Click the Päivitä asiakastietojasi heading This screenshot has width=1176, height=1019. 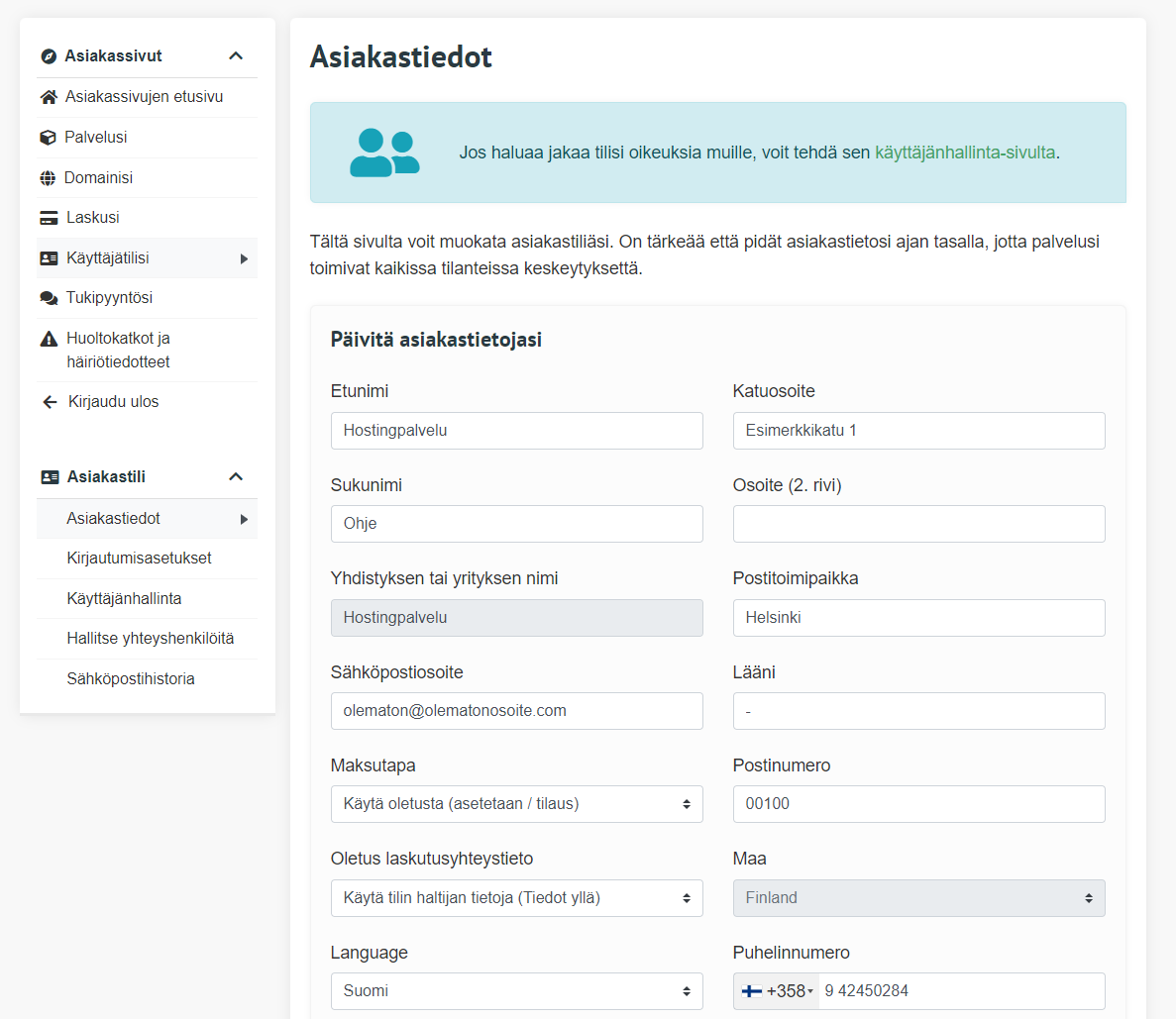[x=436, y=340]
